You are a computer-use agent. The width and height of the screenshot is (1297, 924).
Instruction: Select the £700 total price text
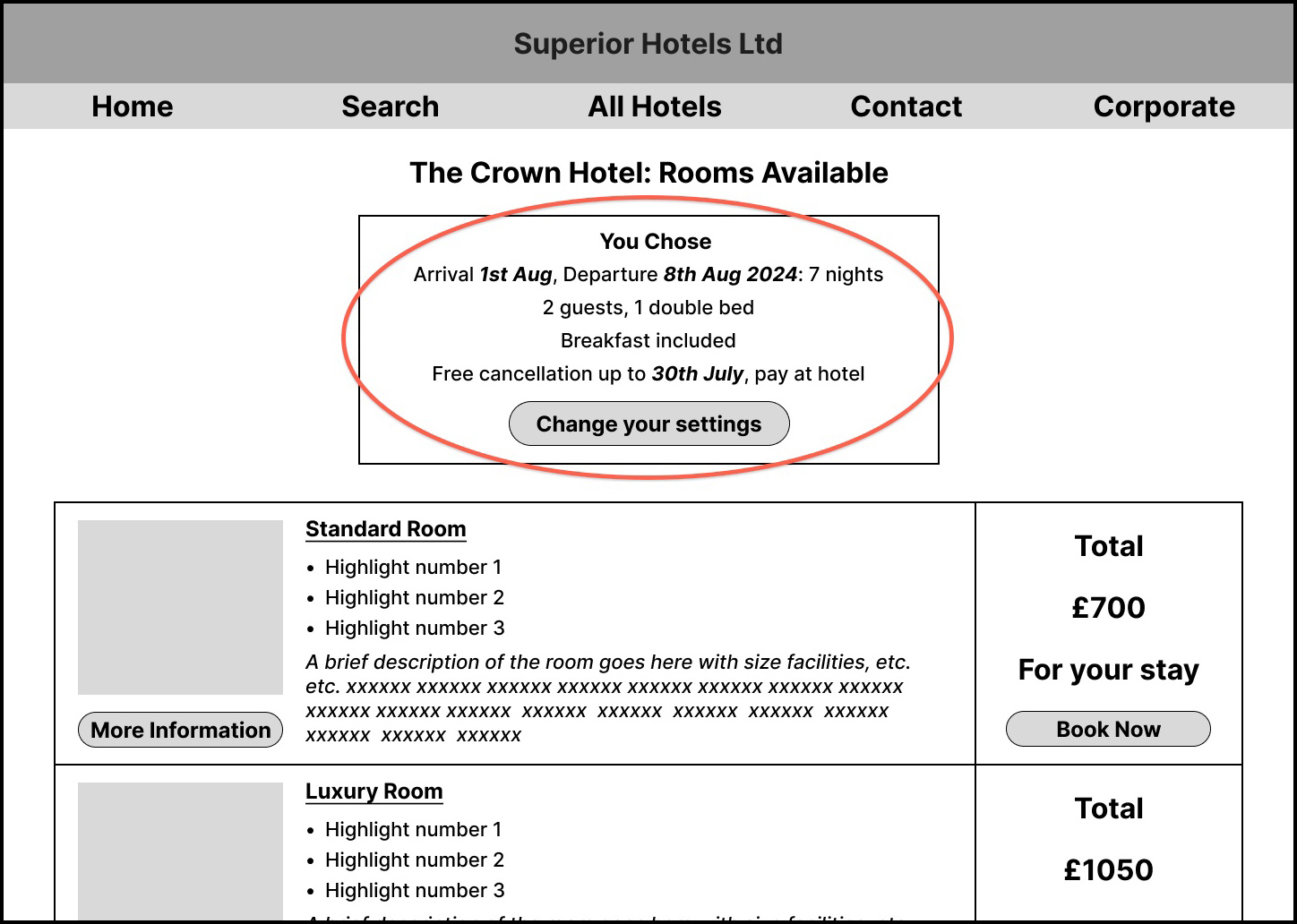point(1109,608)
